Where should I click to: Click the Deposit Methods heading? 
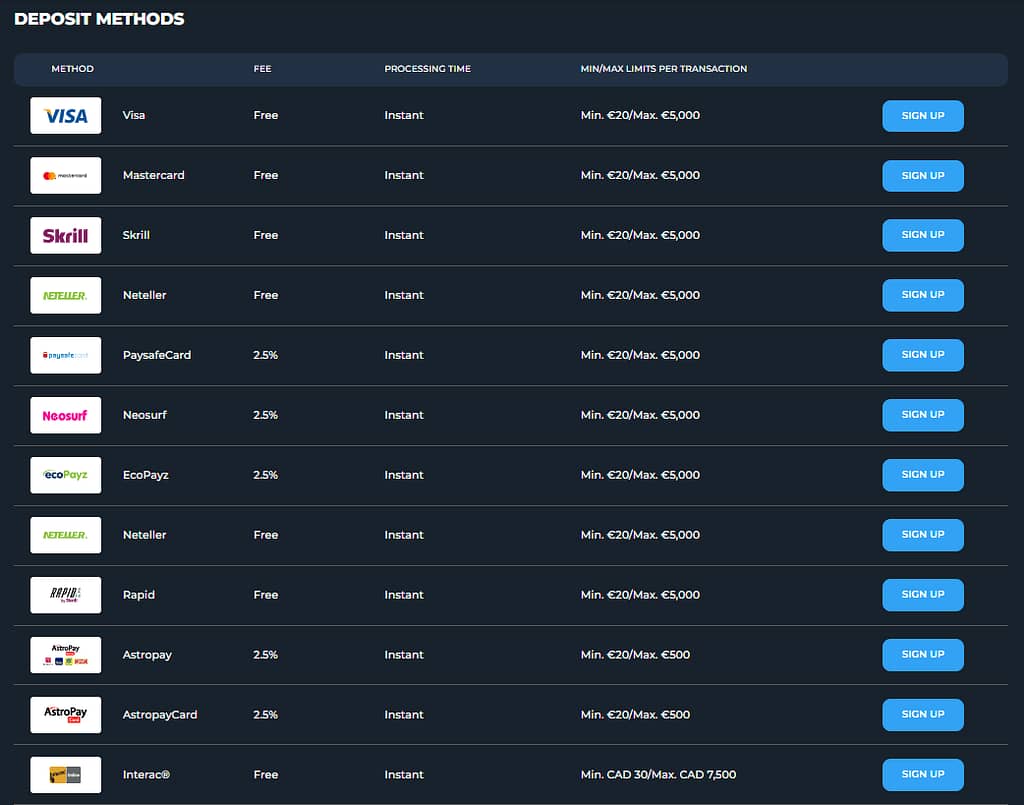point(99,19)
